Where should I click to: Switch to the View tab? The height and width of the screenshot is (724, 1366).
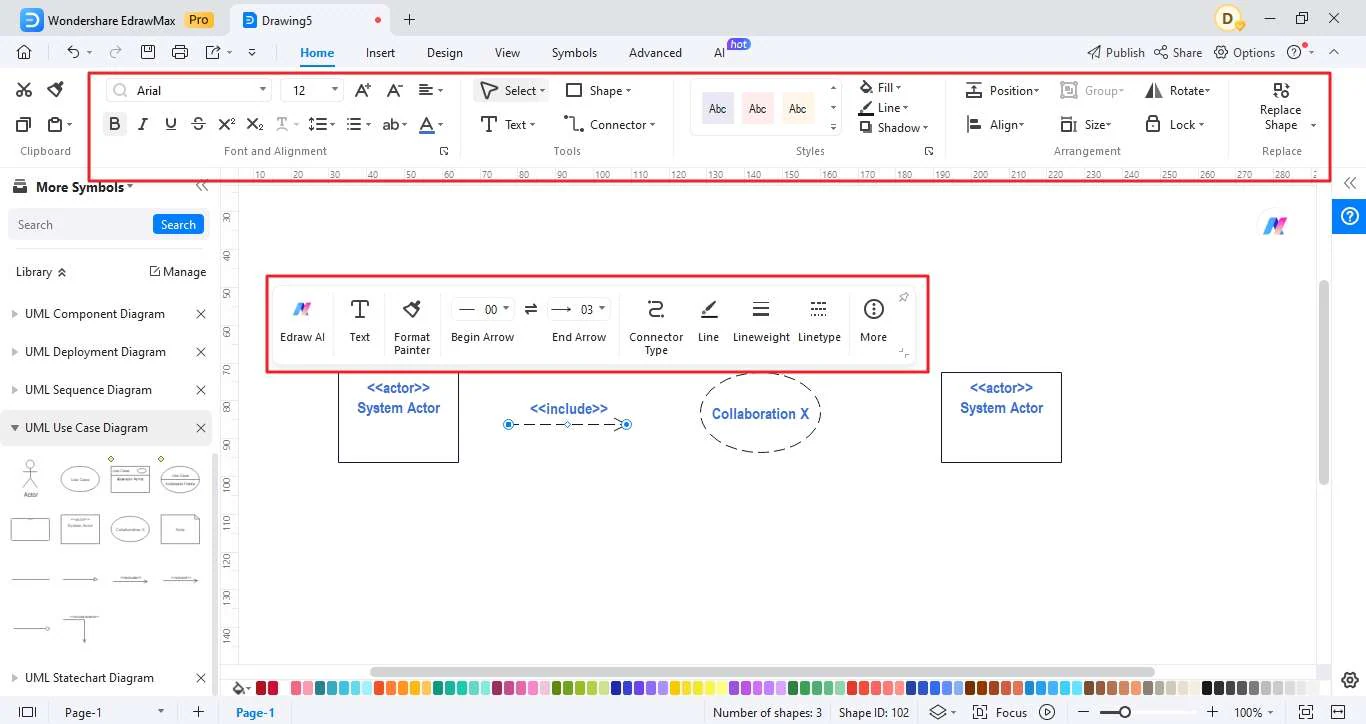pyautogui.click(x=507, y=53)
